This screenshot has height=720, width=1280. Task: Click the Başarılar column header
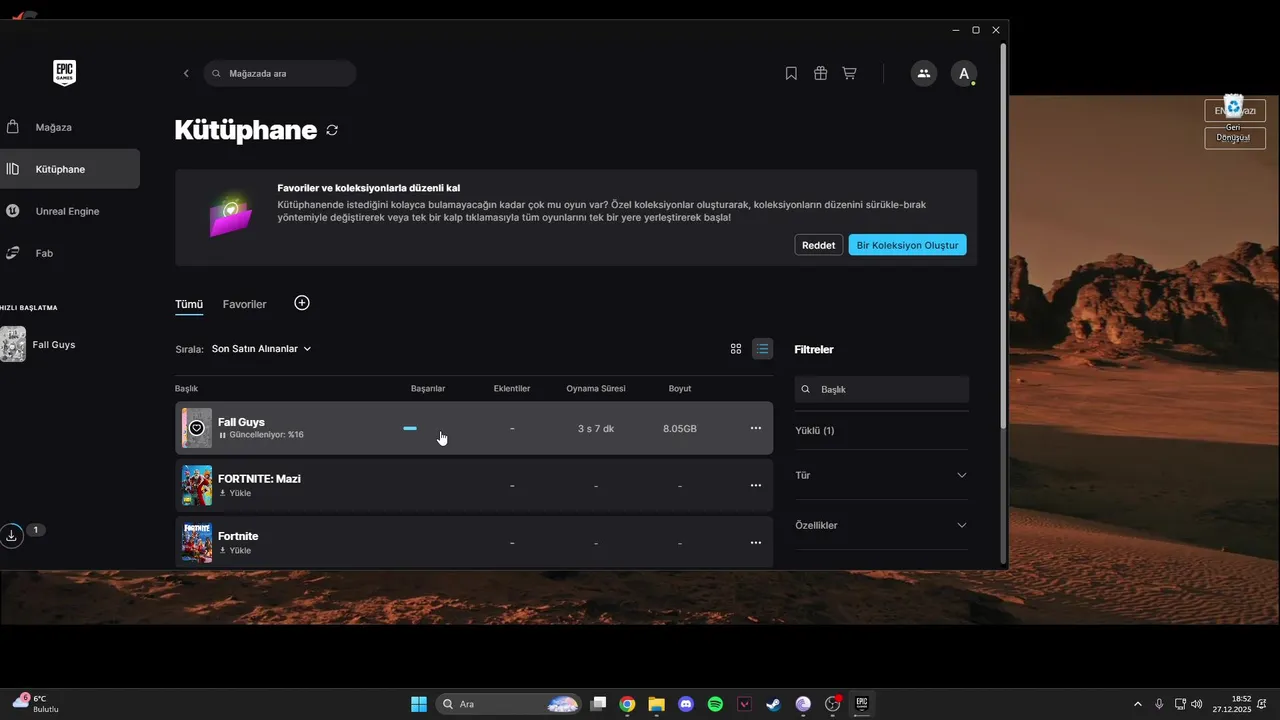point(428,388)
